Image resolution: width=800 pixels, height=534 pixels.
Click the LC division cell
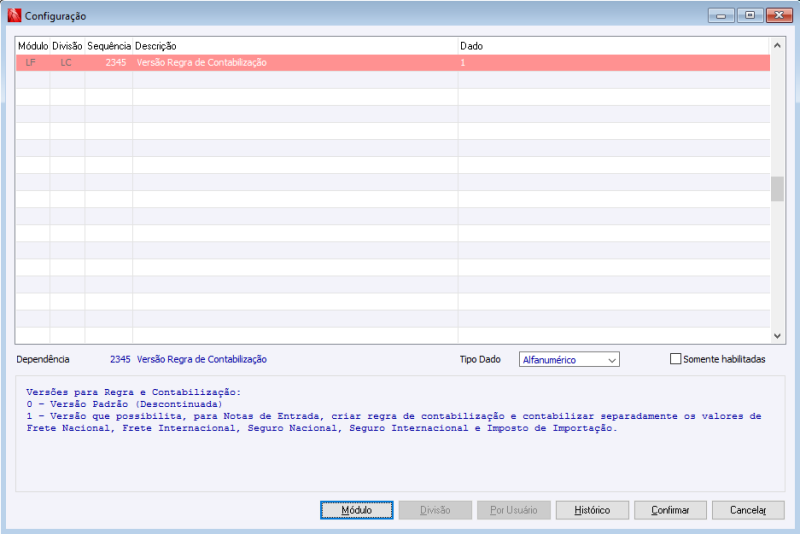tap(67, 63)
